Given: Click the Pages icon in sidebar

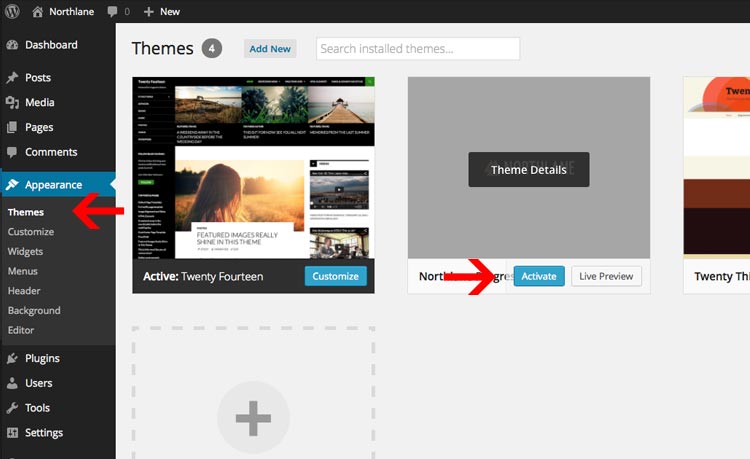Looking at the screenshot, I should (12, 127).
